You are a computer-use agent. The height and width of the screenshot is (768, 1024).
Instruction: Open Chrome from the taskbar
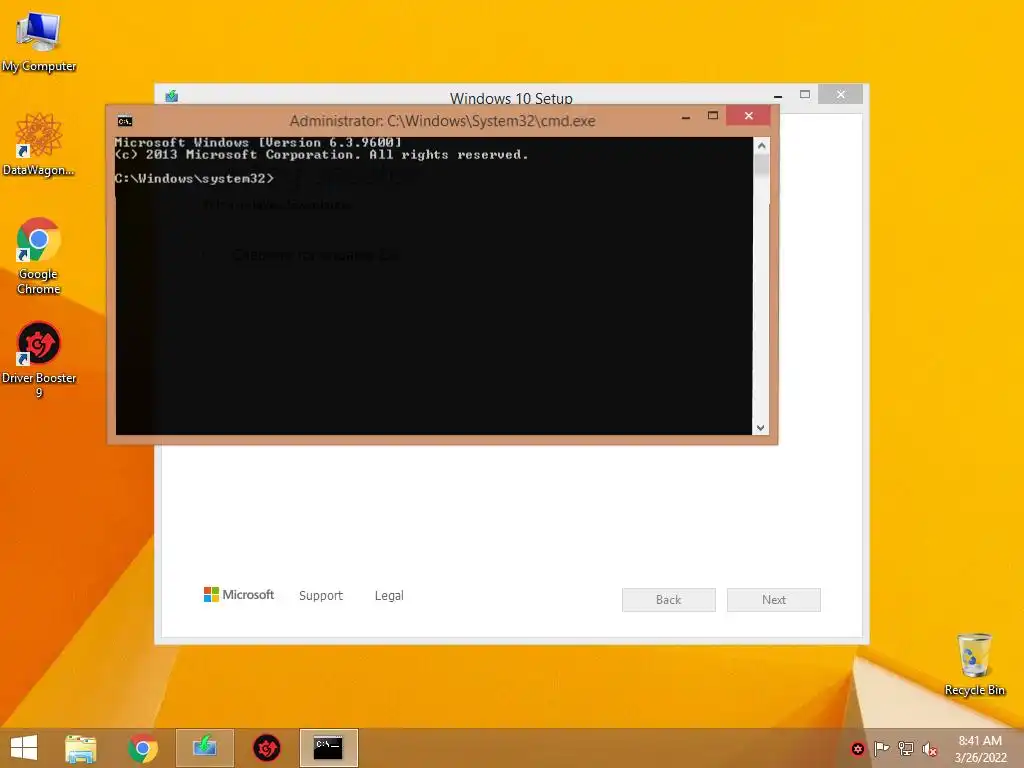point(142,748)
